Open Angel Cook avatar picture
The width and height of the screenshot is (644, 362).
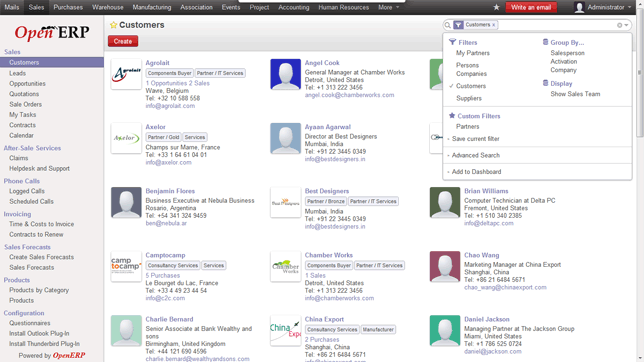(285, 74)
